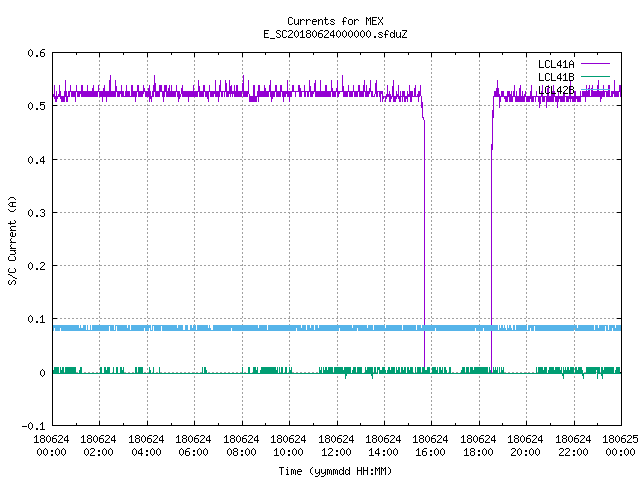This screenshot has height=480, width=640.
Task: Click the blue LCL42B trace near 0.08 A
Action: [337, 328]
